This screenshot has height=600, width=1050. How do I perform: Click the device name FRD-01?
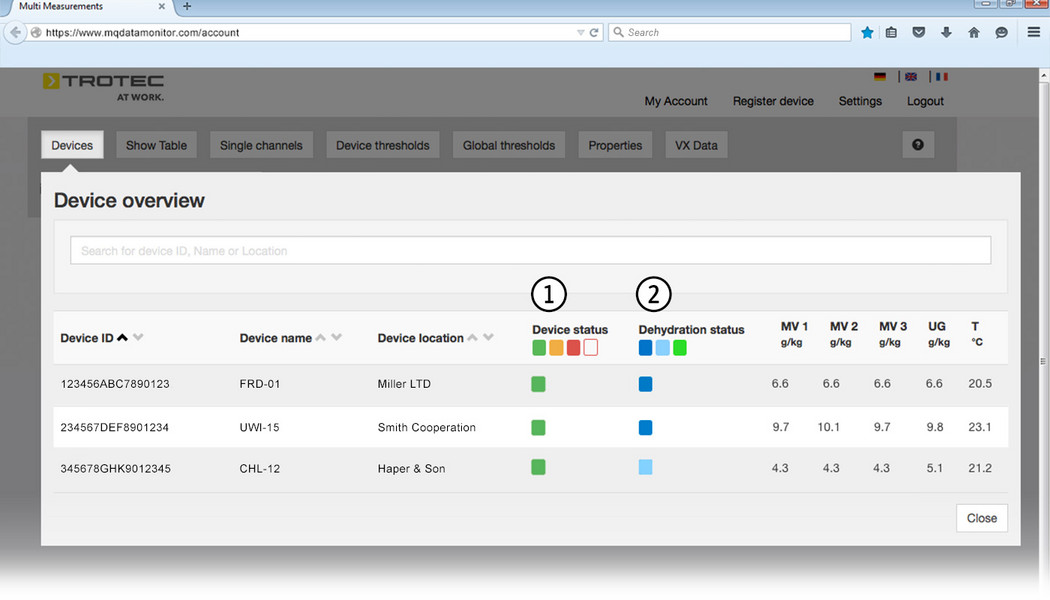pos(260,384)
